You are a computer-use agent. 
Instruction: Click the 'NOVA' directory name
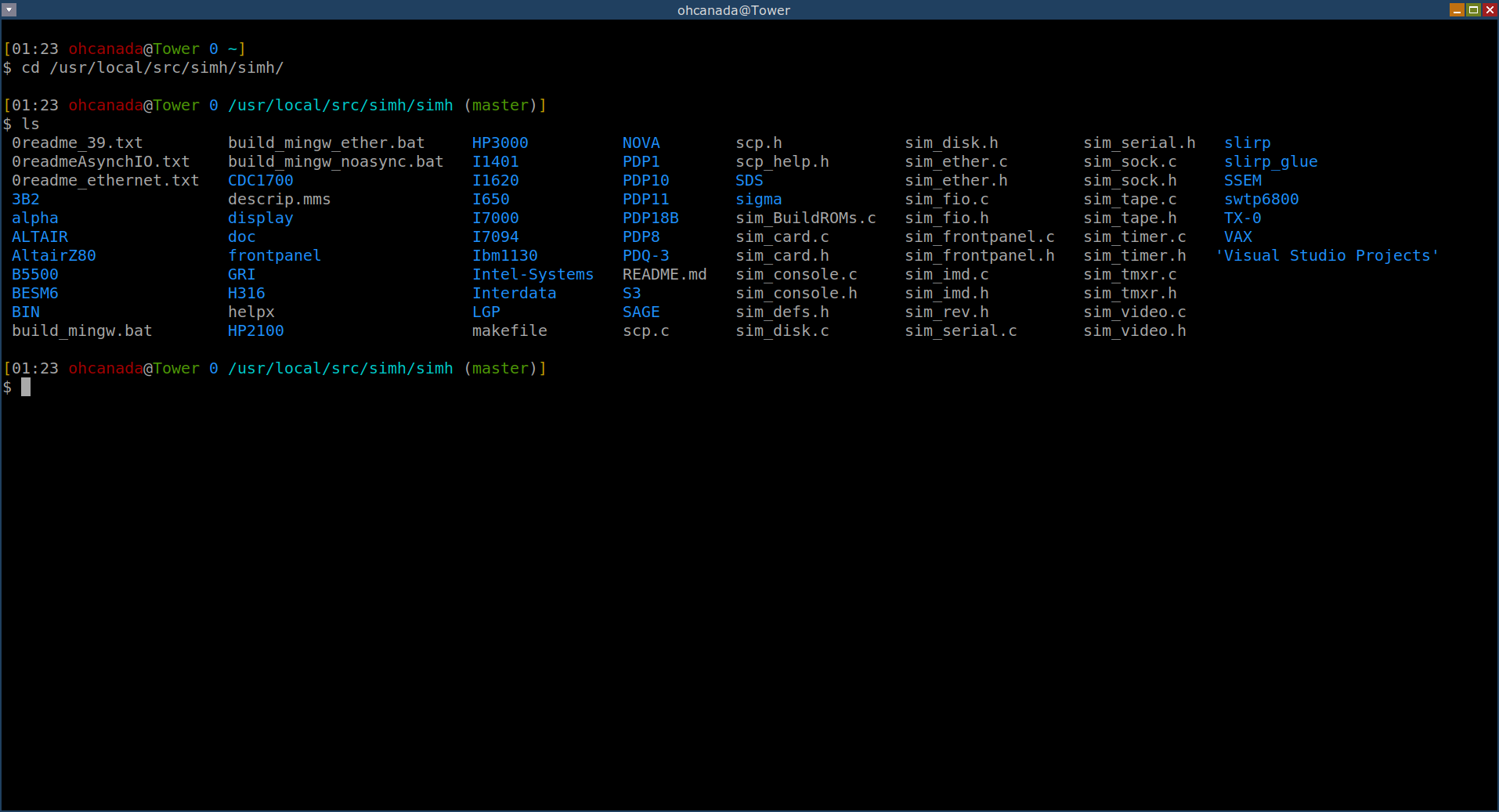coord(641,143)
